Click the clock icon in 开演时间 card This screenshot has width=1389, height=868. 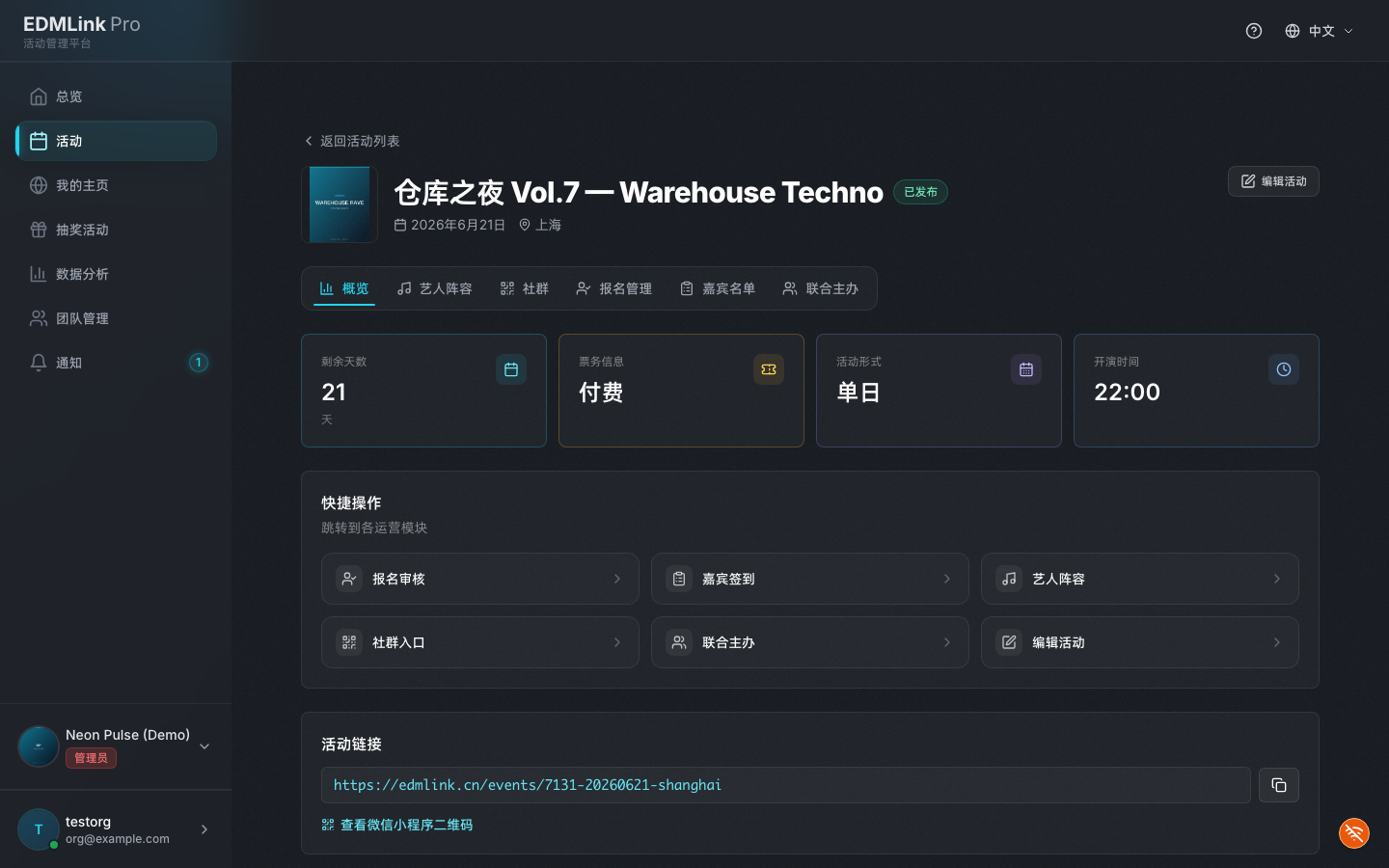[x=1284, y=369]
